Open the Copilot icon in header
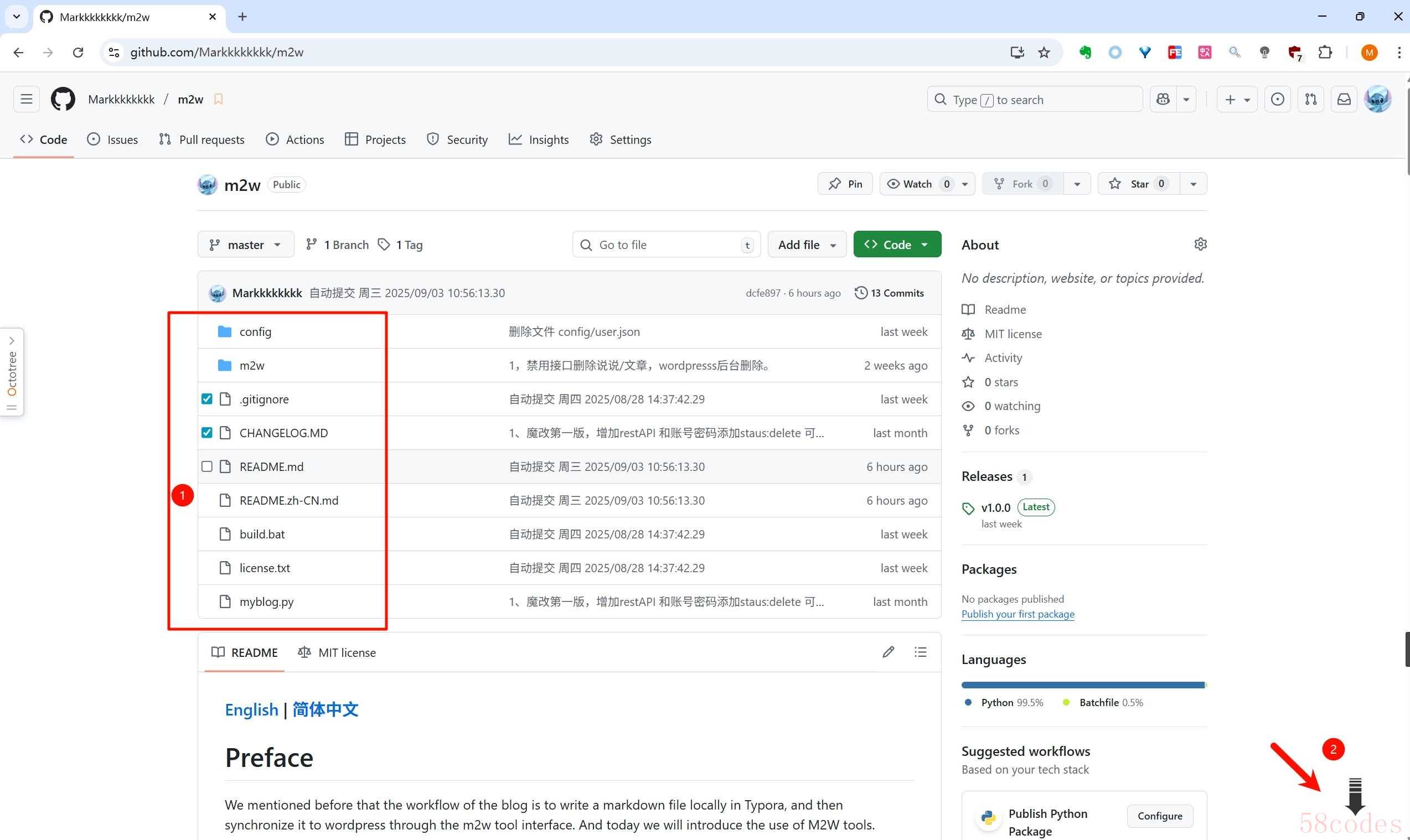The height and width of the screenshot is (840, 1410). (1163, 100)
